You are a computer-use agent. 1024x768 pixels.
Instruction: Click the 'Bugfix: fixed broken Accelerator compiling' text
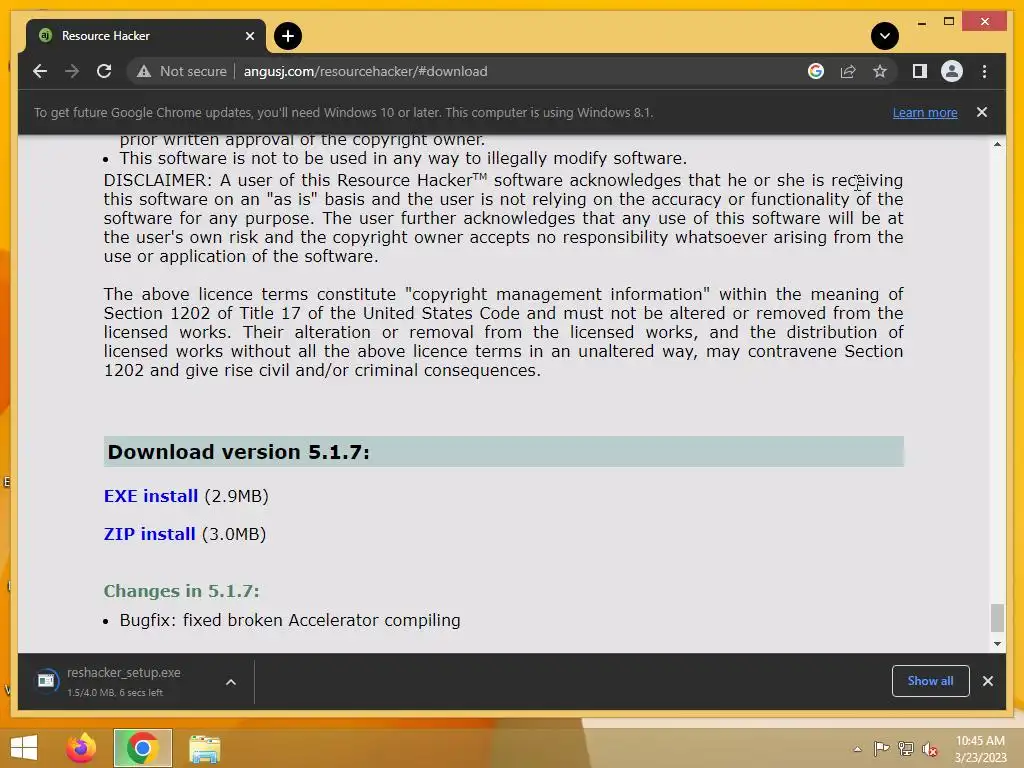pos(290,620)
